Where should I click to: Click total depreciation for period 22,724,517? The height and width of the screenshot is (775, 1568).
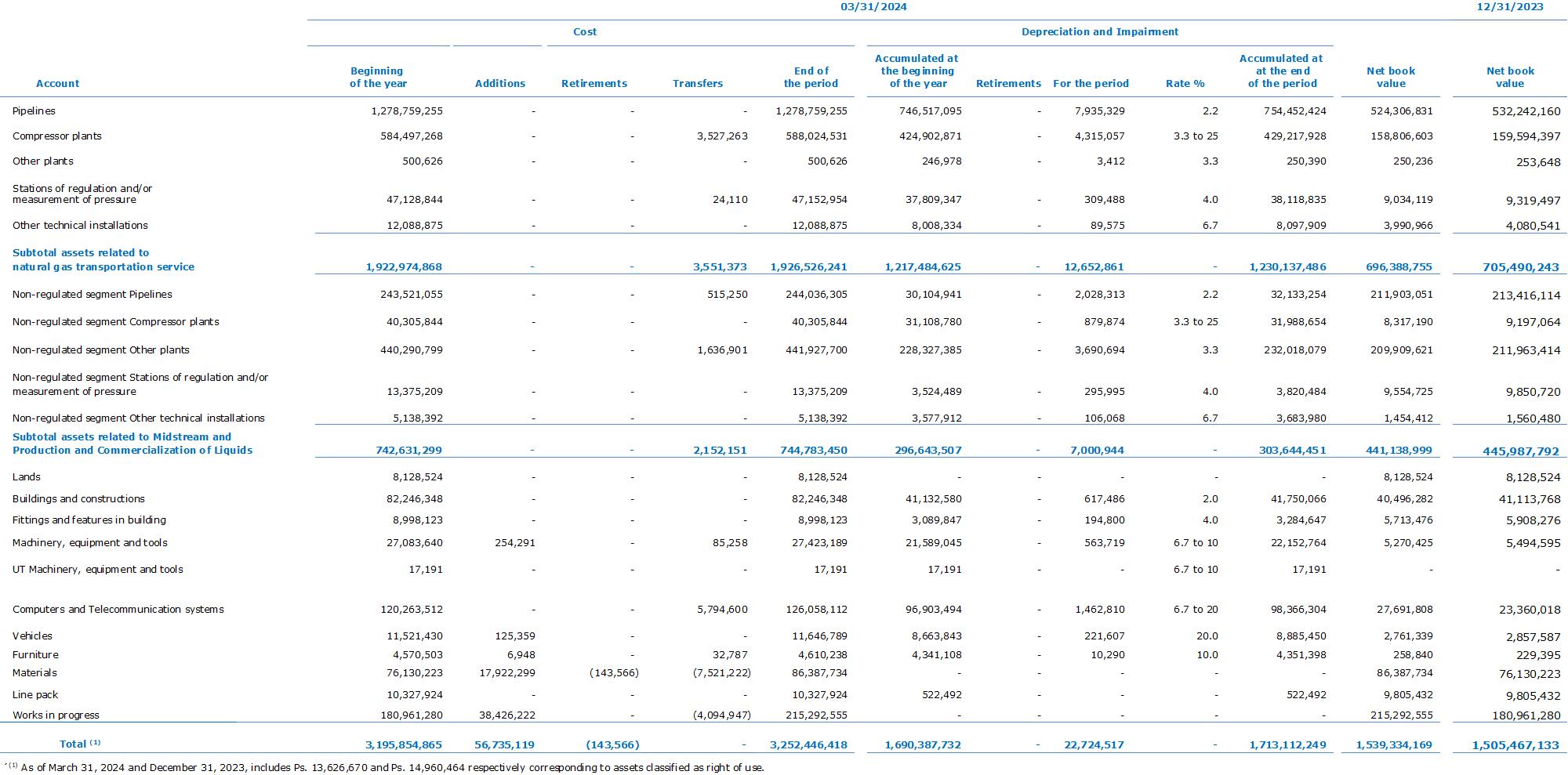(1094, 745)
